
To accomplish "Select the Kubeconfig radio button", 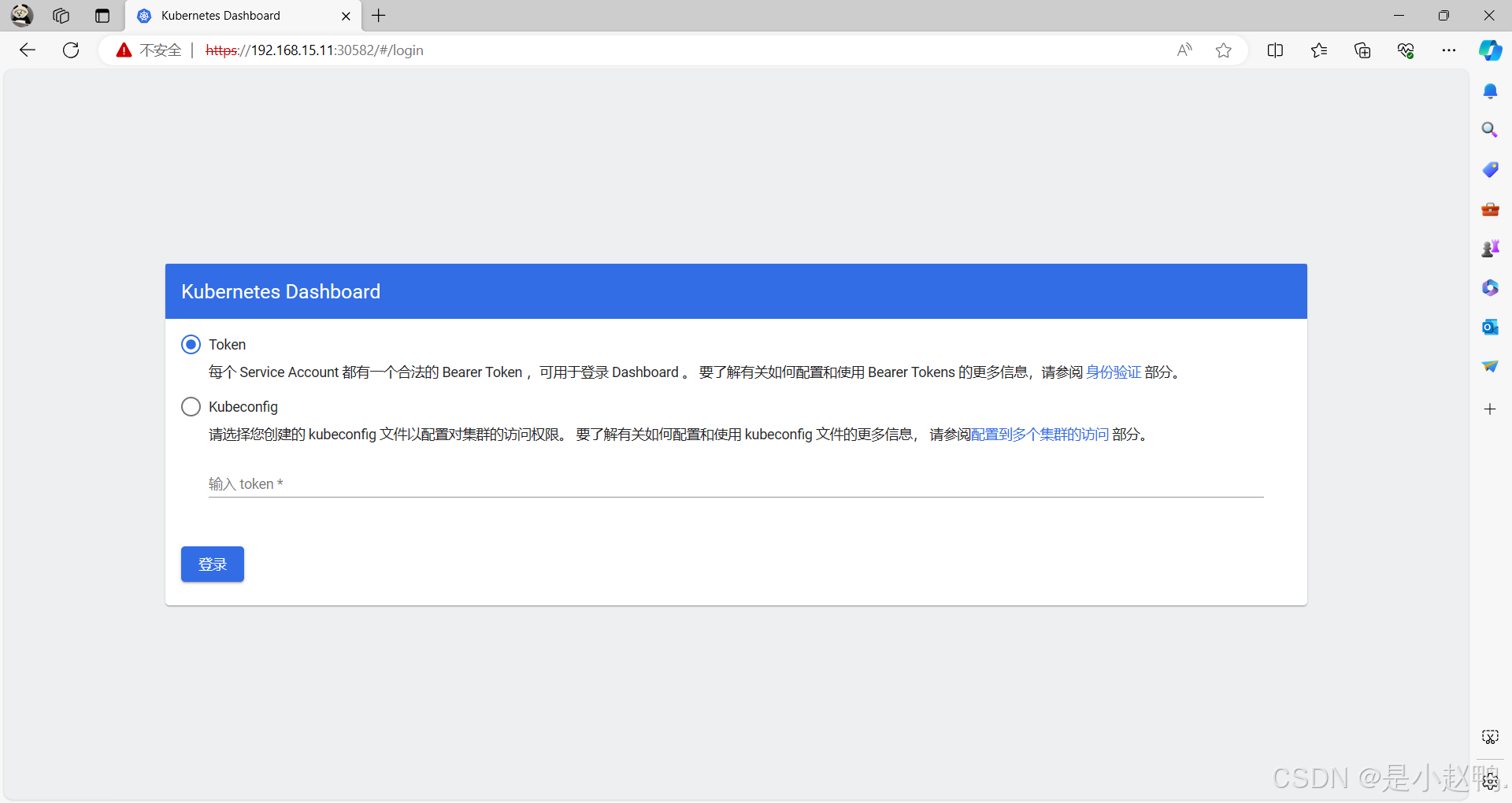I will click(x=191, y=407).
